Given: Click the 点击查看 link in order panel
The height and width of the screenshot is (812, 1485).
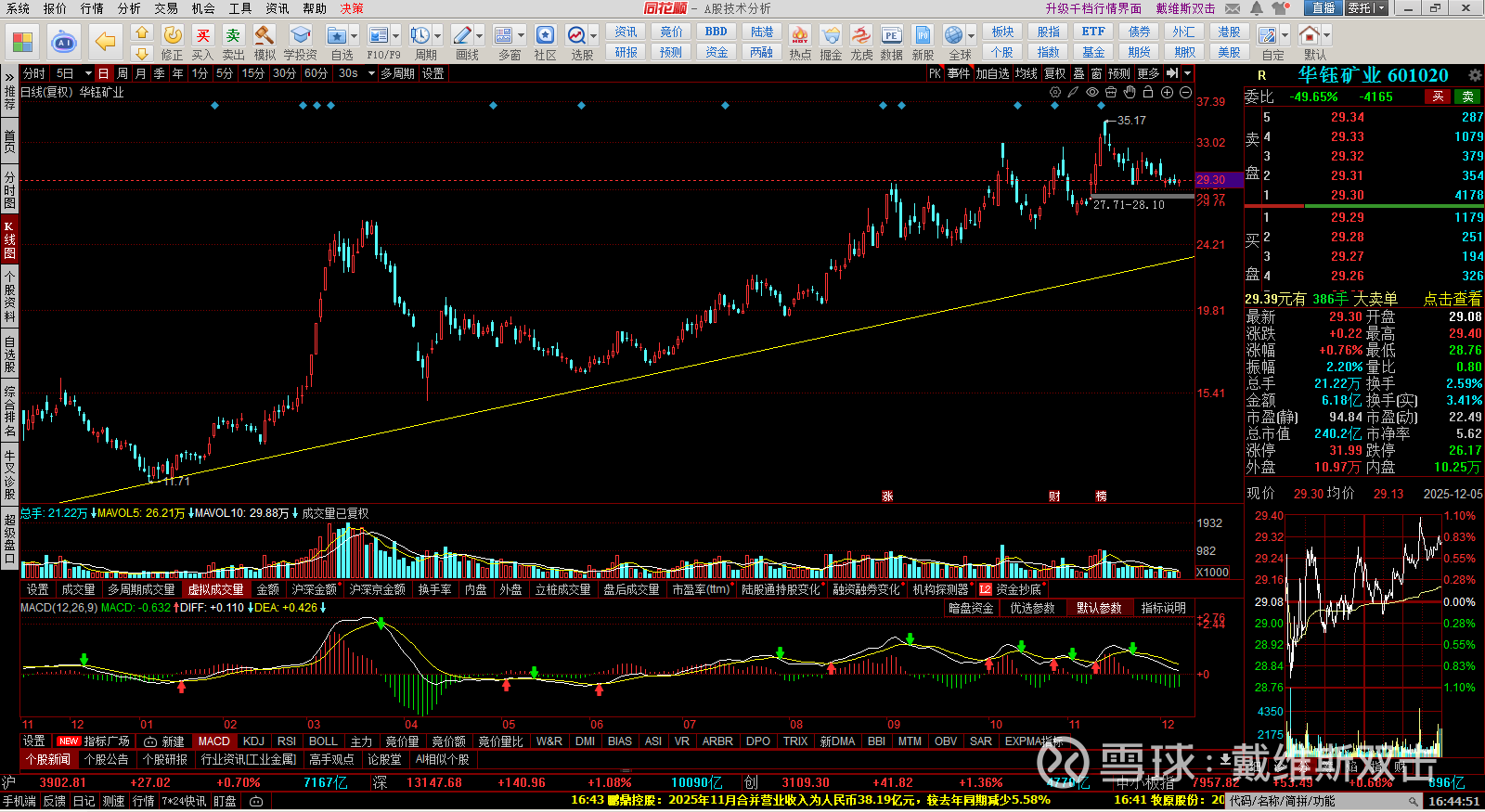Looking at the screenshot, I should pyautogui.click(x=1453, y=299).
